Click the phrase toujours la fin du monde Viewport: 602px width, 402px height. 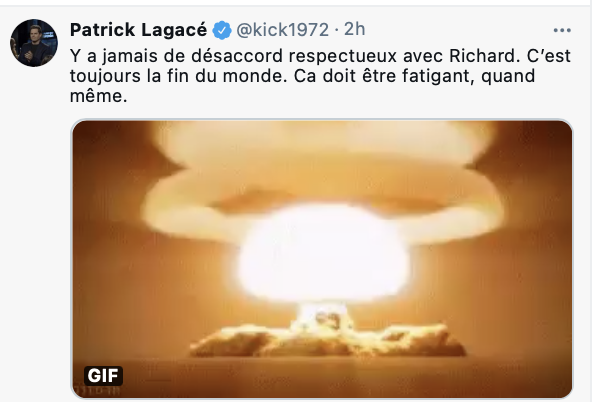pos(179,76)
